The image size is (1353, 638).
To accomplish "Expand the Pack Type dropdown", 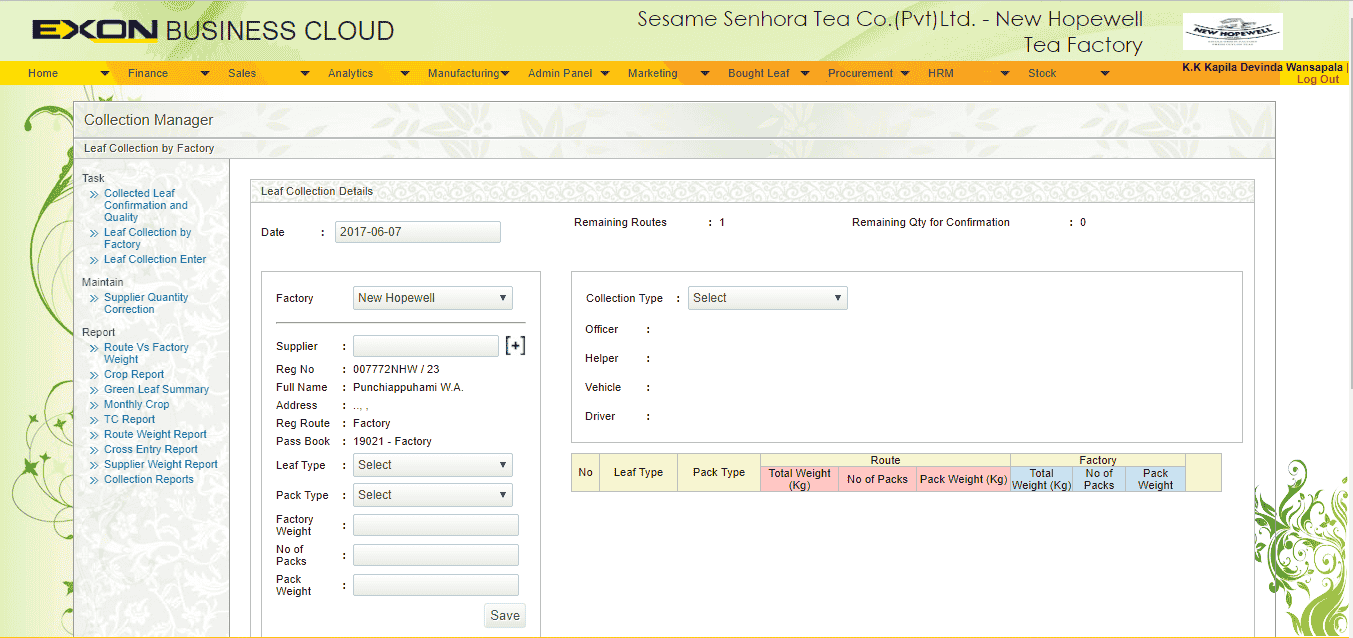I will [x=433, y=495].
